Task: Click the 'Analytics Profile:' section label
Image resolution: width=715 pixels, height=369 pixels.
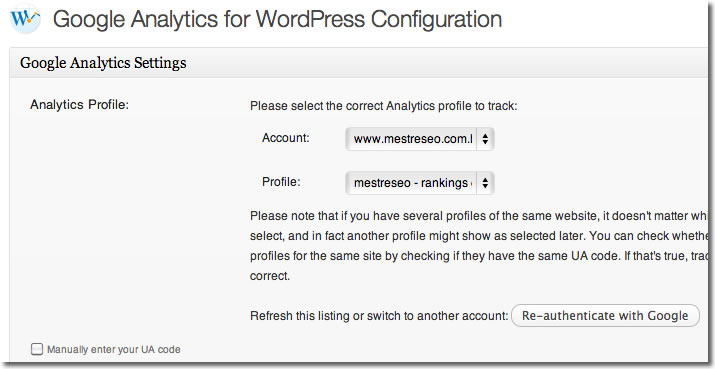Action: coord(80,105)
